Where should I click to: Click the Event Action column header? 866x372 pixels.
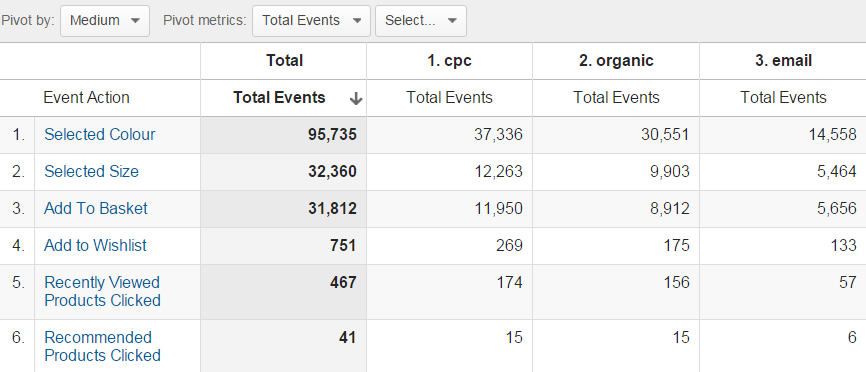click(x=86, y=98)
